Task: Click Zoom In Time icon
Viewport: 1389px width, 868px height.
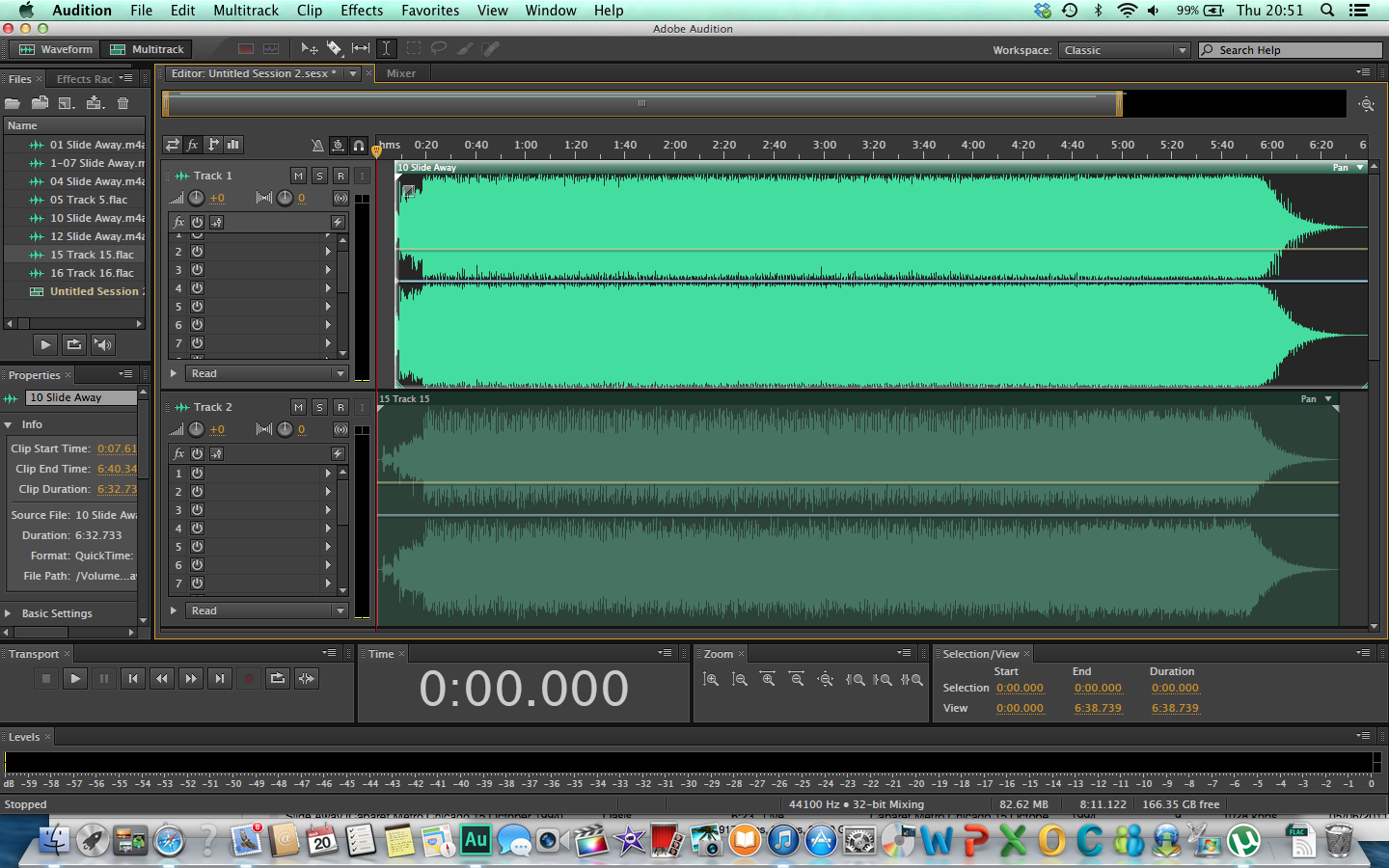Action: [x=768, y=679]
